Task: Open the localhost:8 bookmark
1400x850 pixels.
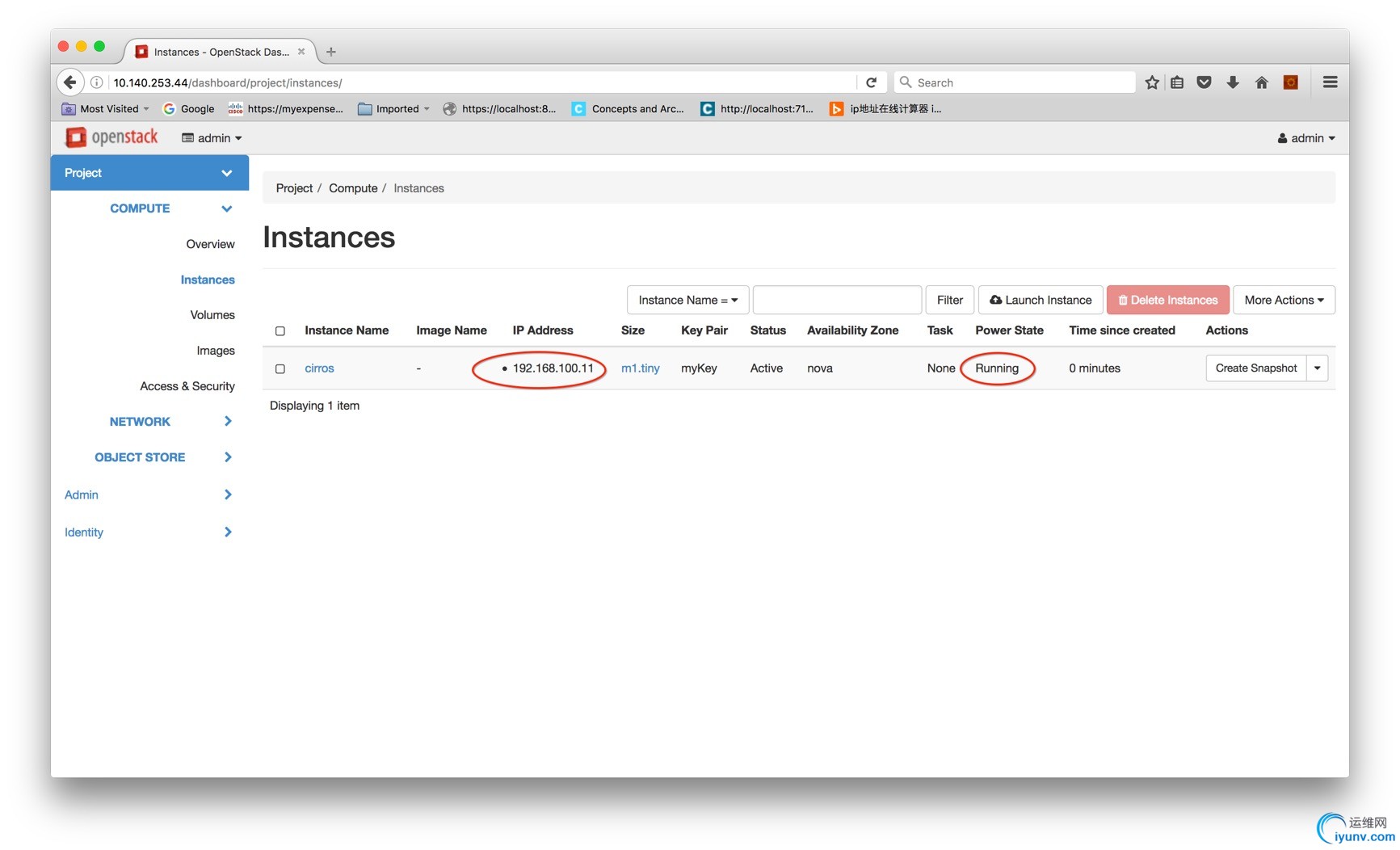Action: click(500, 109)
